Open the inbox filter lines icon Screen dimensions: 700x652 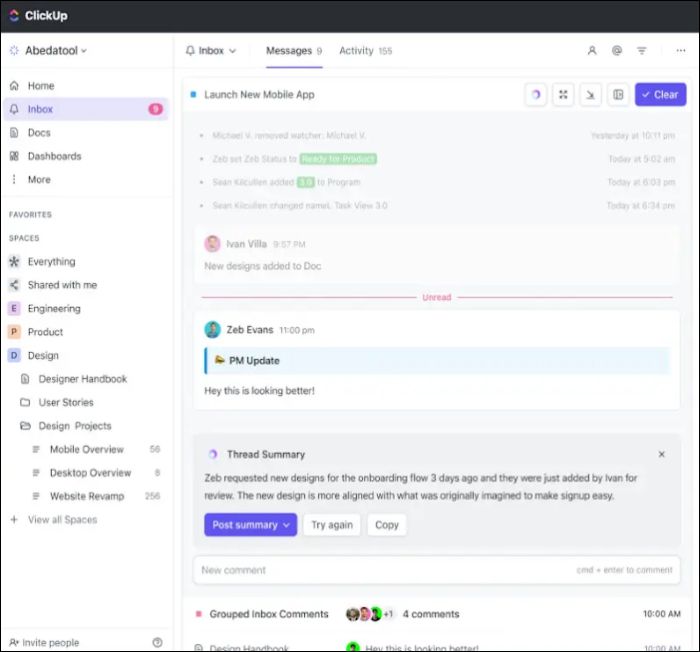(x=642, y=50)
